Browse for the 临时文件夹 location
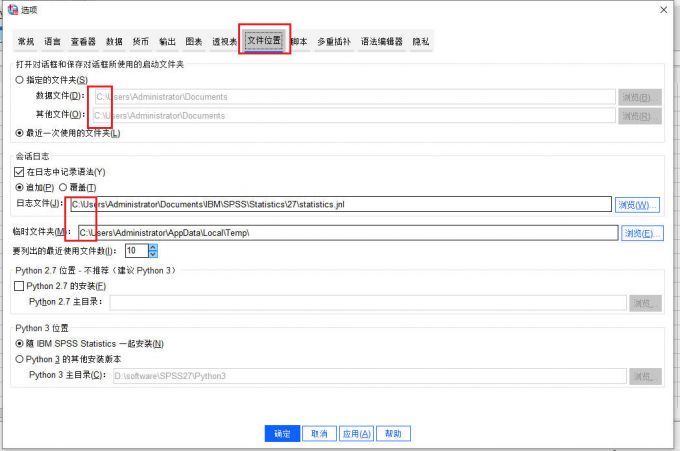 642,233
